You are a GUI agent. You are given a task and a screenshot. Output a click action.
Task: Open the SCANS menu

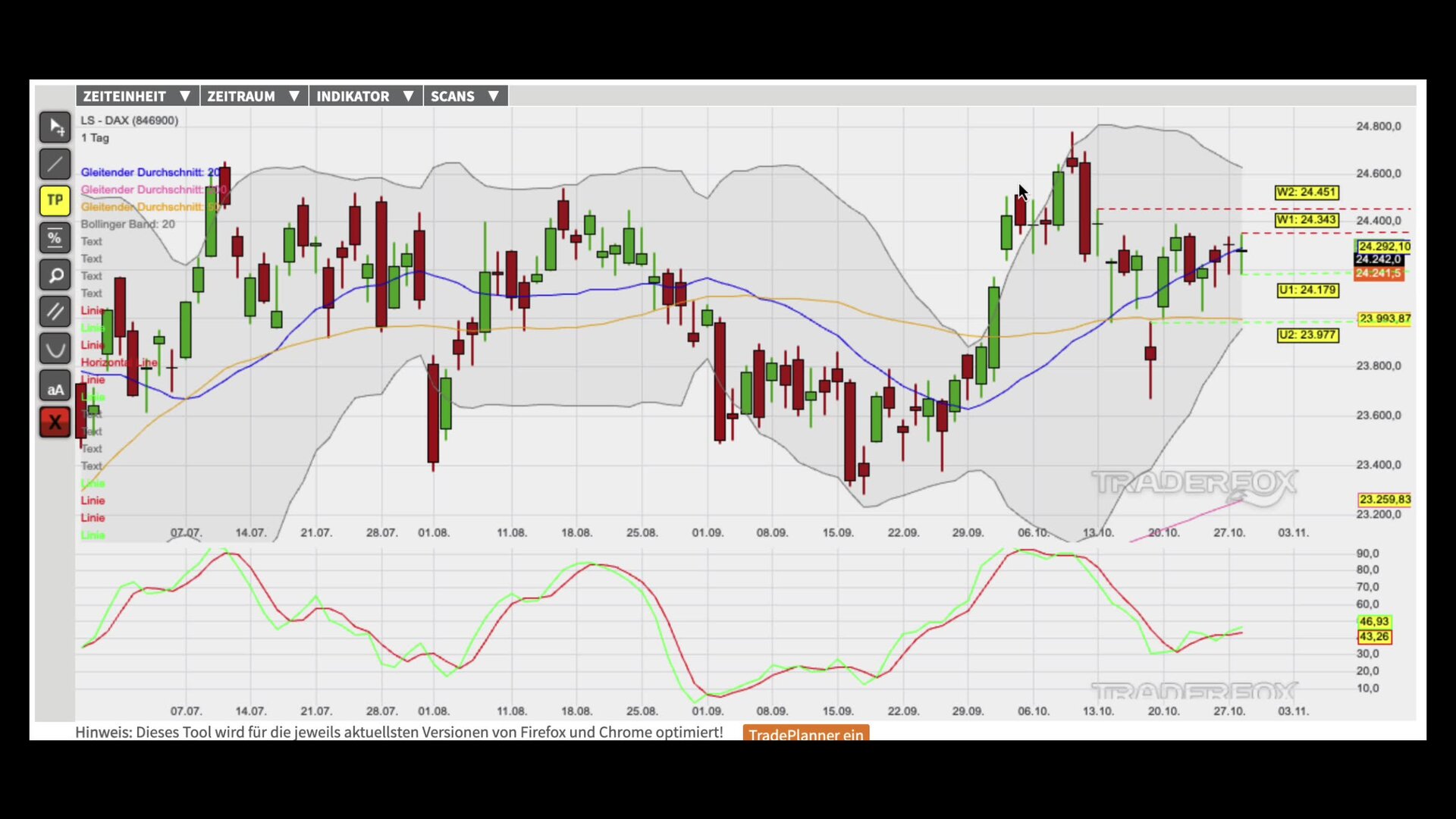(465, 96)
